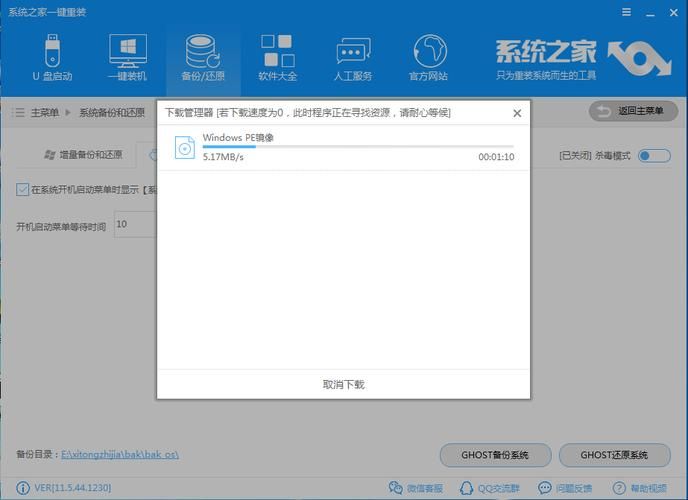This screenshot has width=688, height=500.
Task: Click the Windows PE镜像 download progress bar
Action: click(358, 146)
